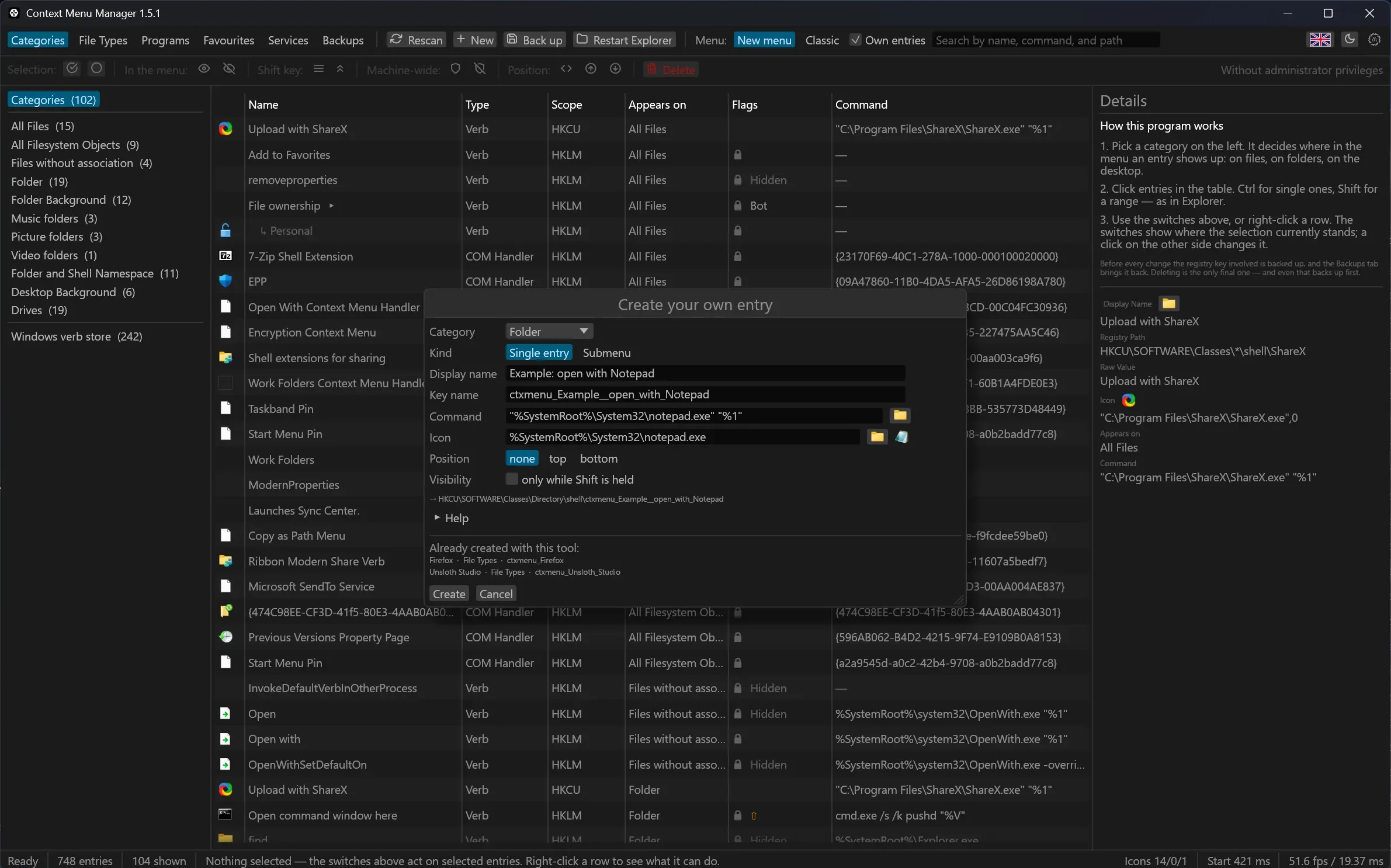Select Windows verb store (242)
Image resolution: width=1391 pixels, height=868 pixels.
pyautogui.click(x=77, y=336)
